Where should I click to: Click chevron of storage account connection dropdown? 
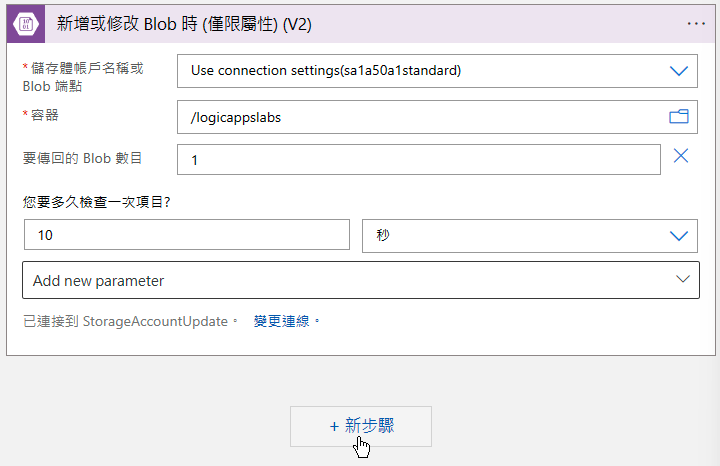click(679, 71)
